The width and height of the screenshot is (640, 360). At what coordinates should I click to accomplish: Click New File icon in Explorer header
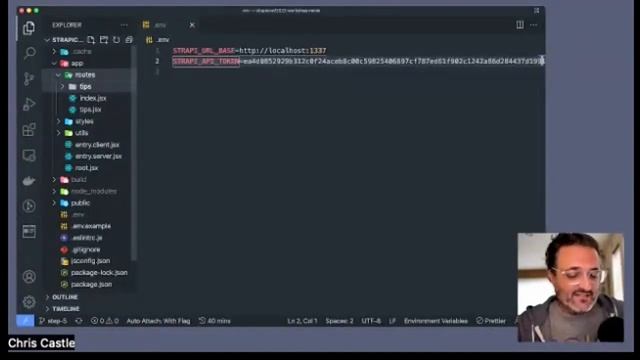(91, 40)
